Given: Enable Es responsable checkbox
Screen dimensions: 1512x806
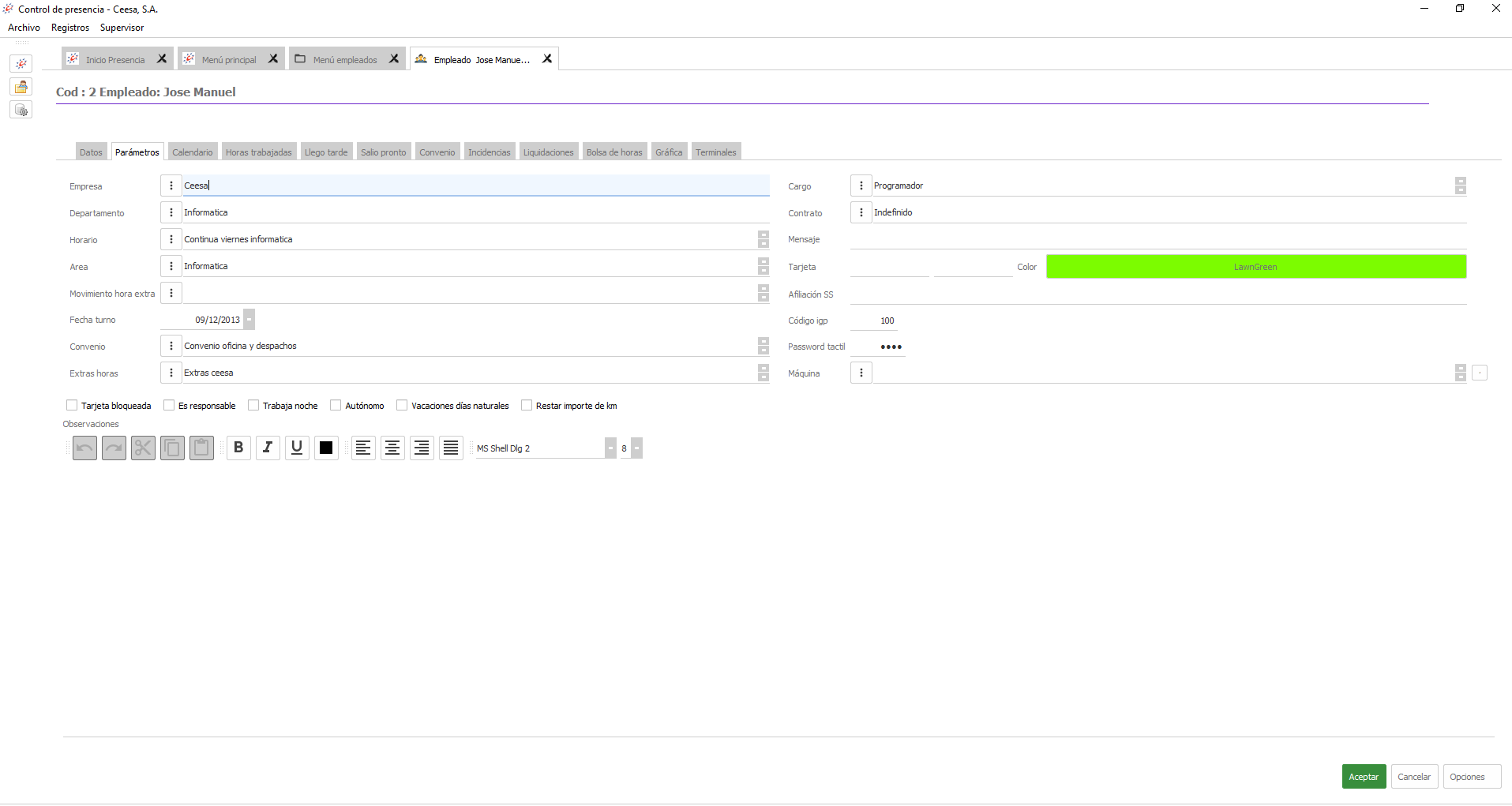Looking at the screenshot, I should pos(169,405).
